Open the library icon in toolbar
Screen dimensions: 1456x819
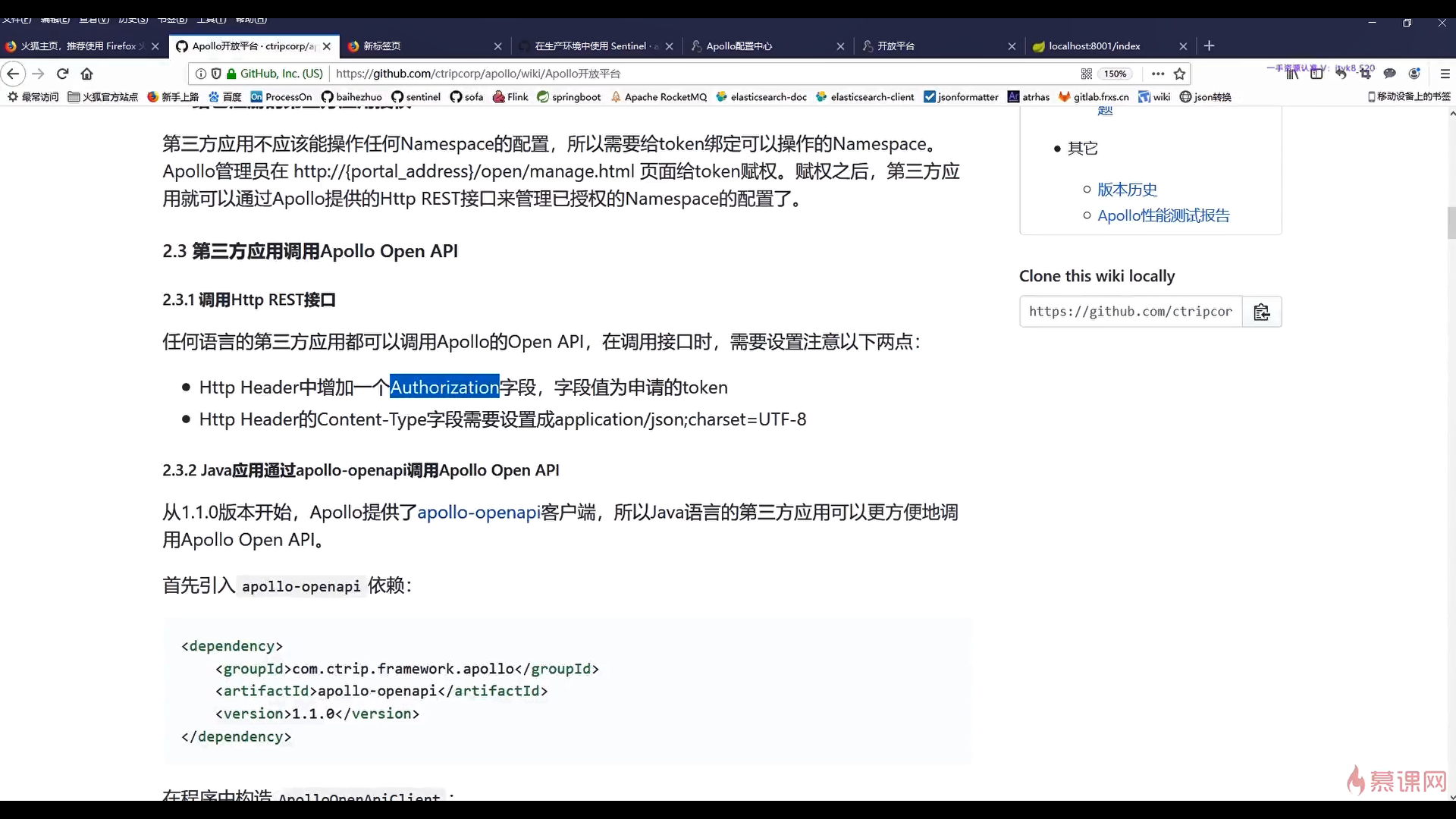tap(1292, 74)
